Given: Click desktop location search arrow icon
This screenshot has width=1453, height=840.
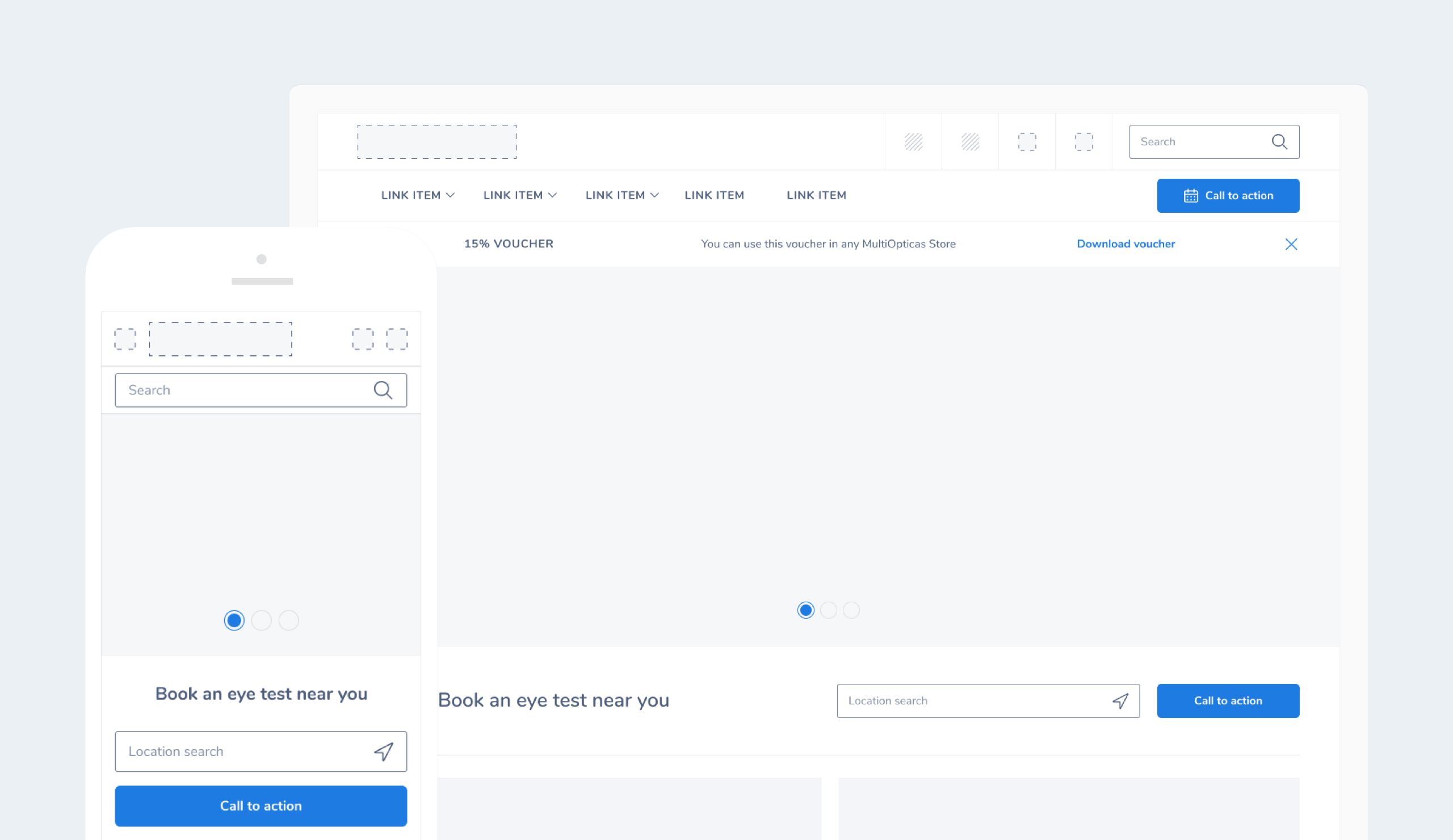Looking at the screenshot, I should click(x=1120, y=701).
